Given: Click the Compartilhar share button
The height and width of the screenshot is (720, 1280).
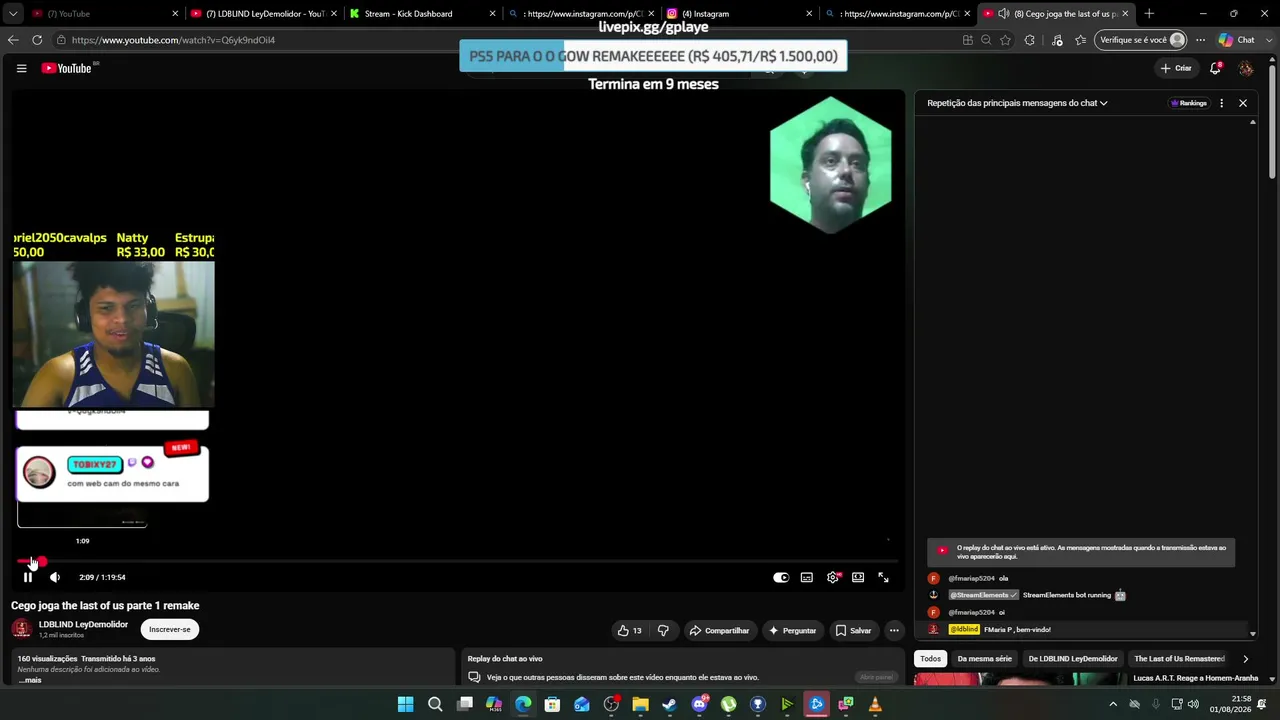Looking at the screenshot, I should pos(719,630).
